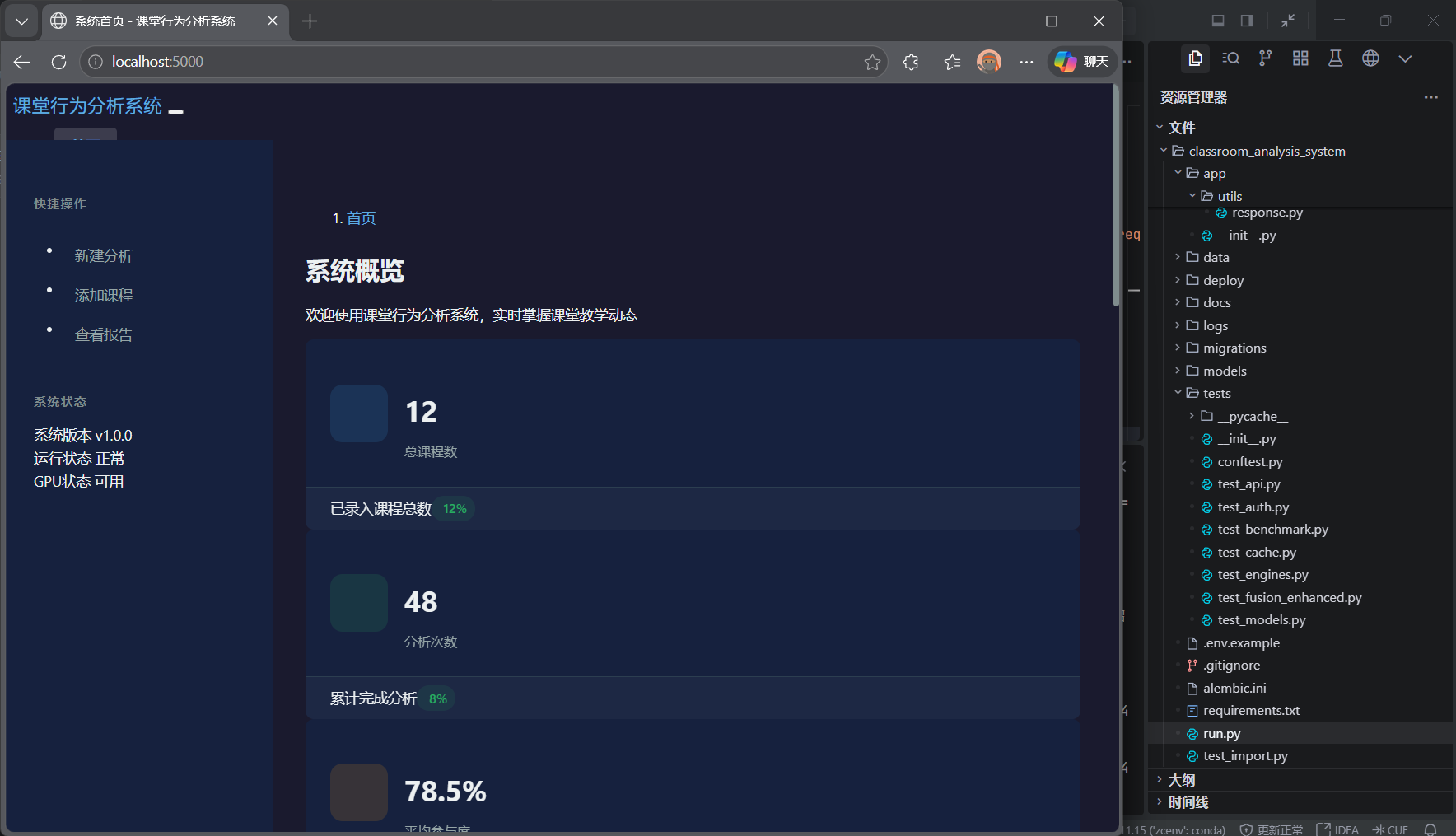Select the 系统首页 browser tab

[155, 21]
